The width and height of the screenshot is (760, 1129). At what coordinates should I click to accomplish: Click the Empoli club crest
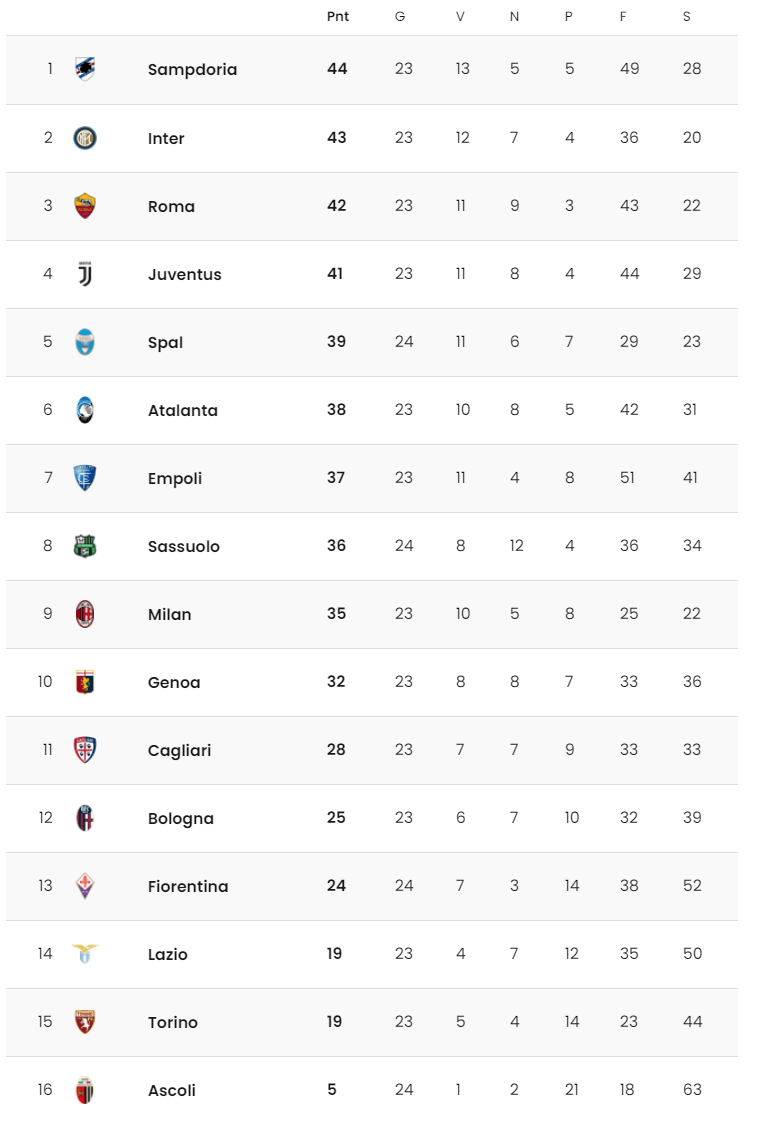click(x=85, y=478)
